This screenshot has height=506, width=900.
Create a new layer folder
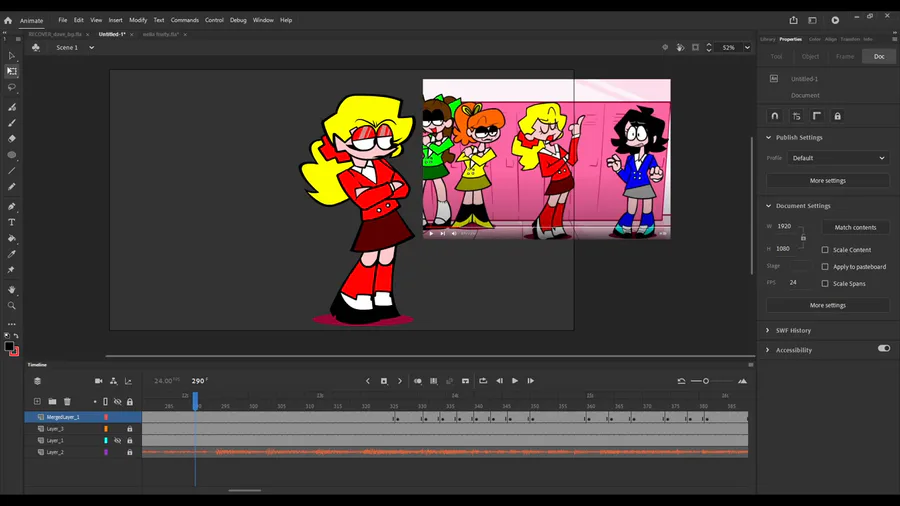[x=52, y=402]
